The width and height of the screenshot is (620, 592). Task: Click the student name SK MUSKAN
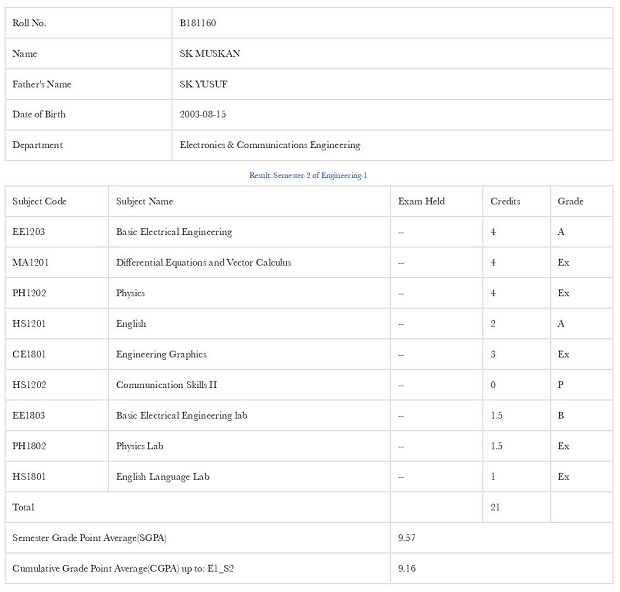pyautogui.click(x=210, y=53)
